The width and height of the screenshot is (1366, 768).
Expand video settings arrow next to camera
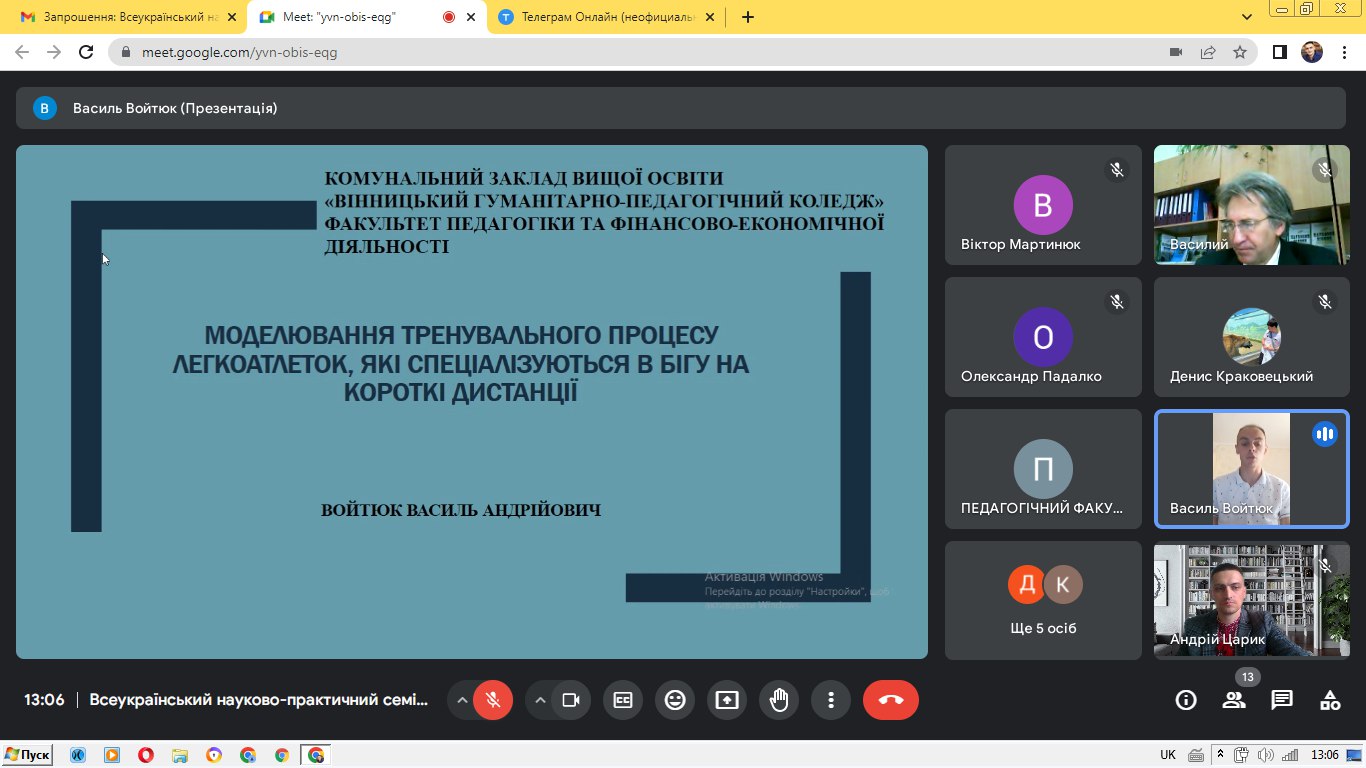[540, 700]
